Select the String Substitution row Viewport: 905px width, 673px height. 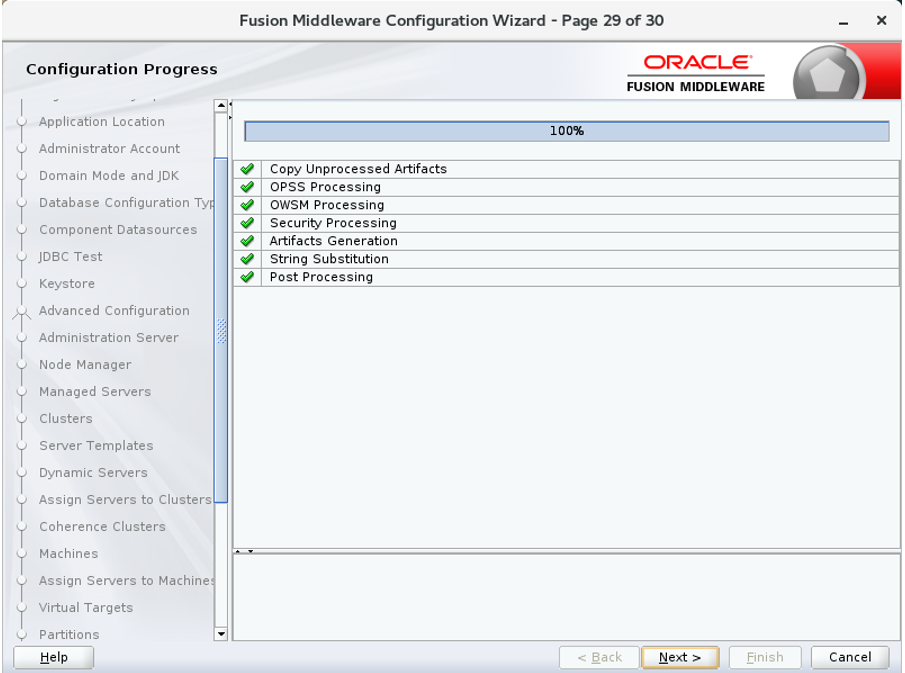pos(567,259)
